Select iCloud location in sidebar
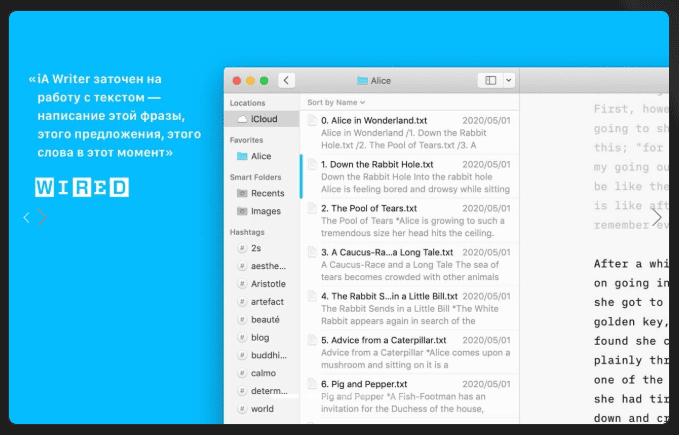Image resolution: width=679 pixels, height=435 pixels. tap(262, 119)
